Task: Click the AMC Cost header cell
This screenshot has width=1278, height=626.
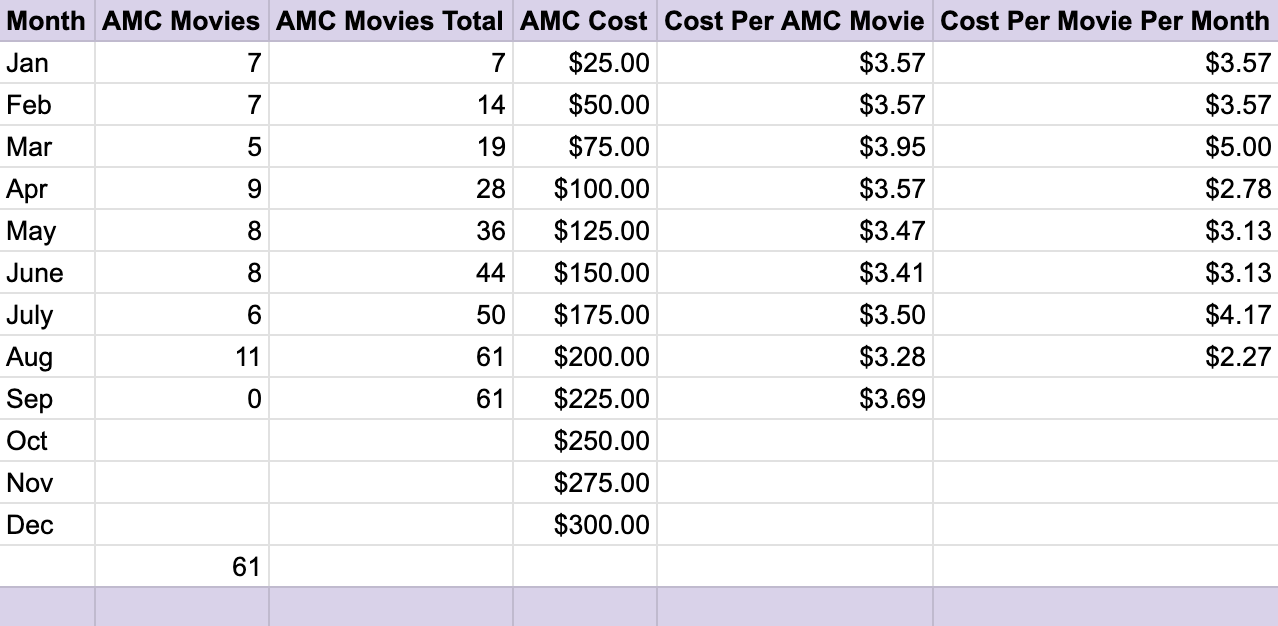Action: (584, 20)
